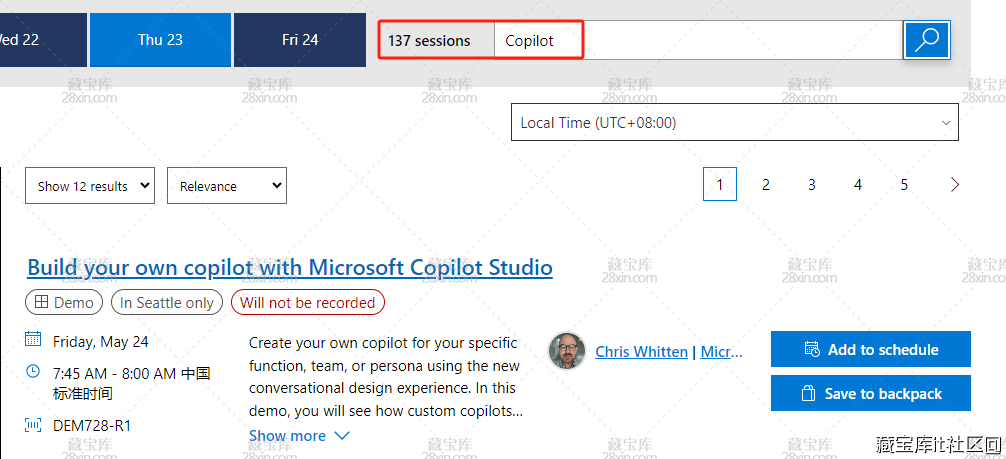Click the calendar icon beside Friday, May 24
Screen dimensions: 1006x459
point(33,339)
